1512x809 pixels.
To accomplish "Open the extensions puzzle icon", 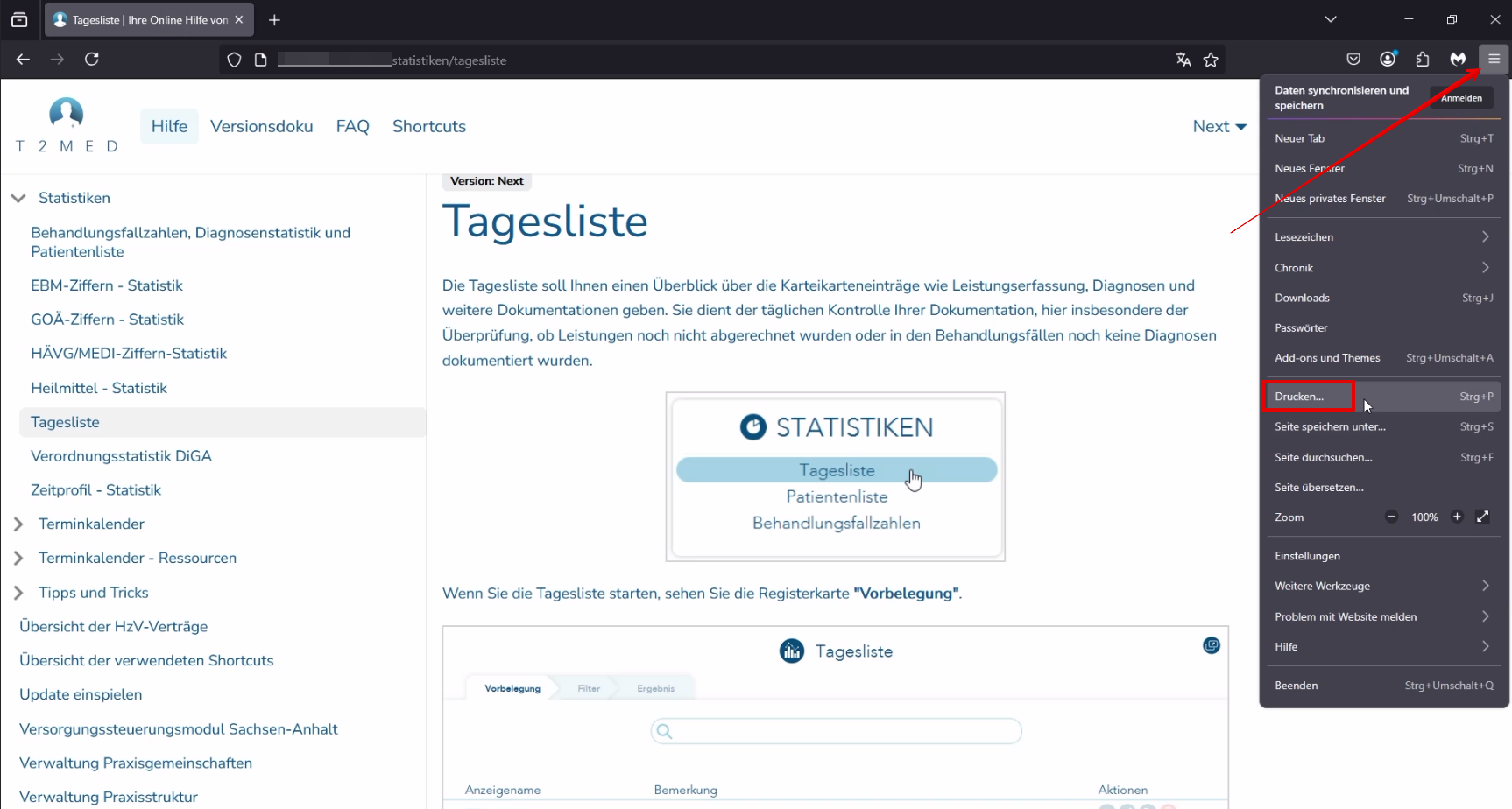I will (1423, 59).
